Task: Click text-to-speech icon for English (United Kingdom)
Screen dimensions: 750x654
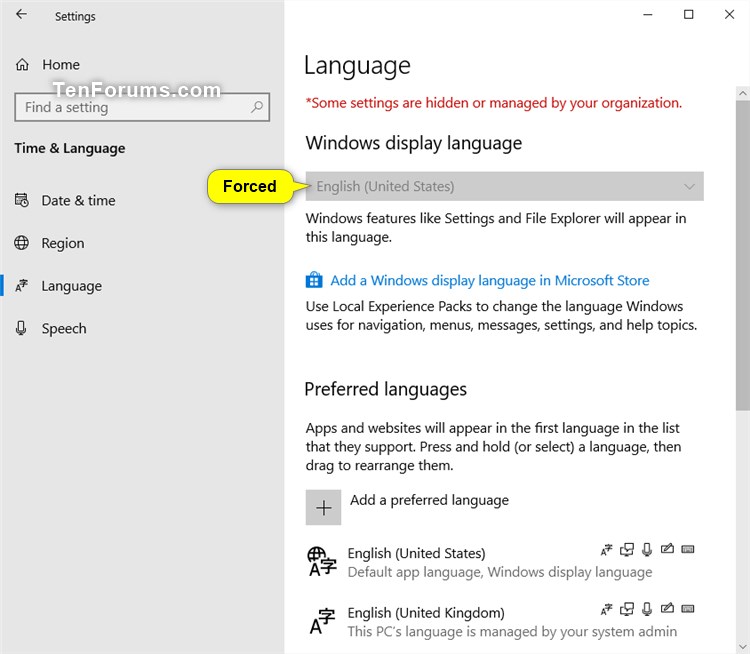Action: pos(627,609)
